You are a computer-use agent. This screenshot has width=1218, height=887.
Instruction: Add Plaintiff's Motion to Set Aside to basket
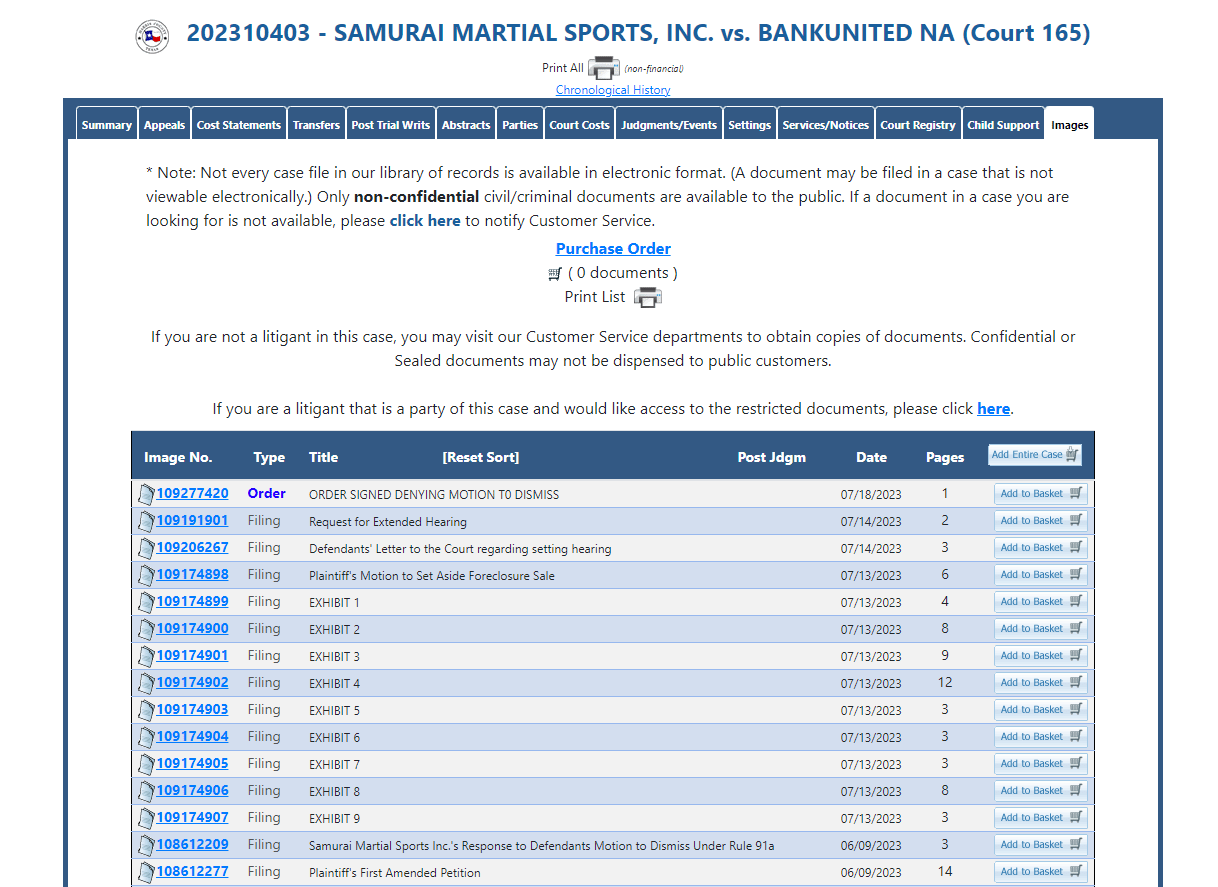point(1041,575)
